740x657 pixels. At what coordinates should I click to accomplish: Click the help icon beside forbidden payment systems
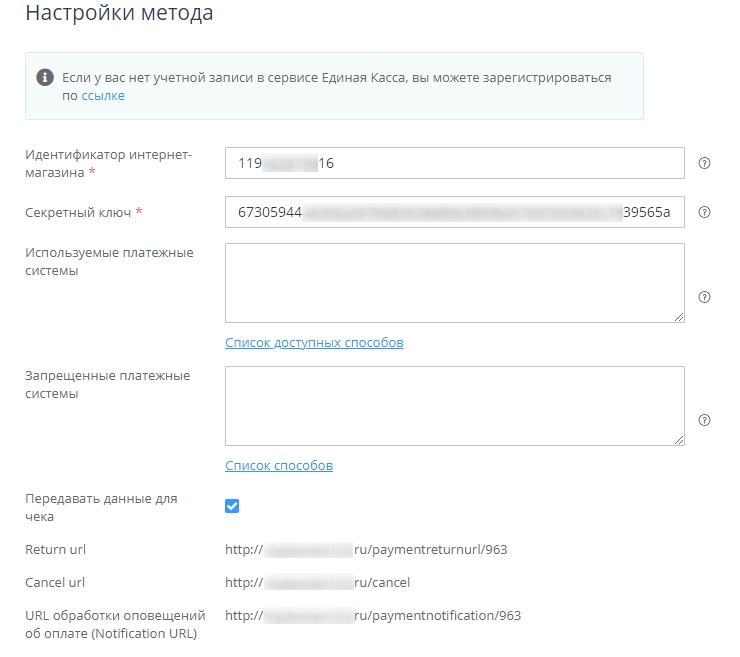pyautogui.click(x=704, y=420)
